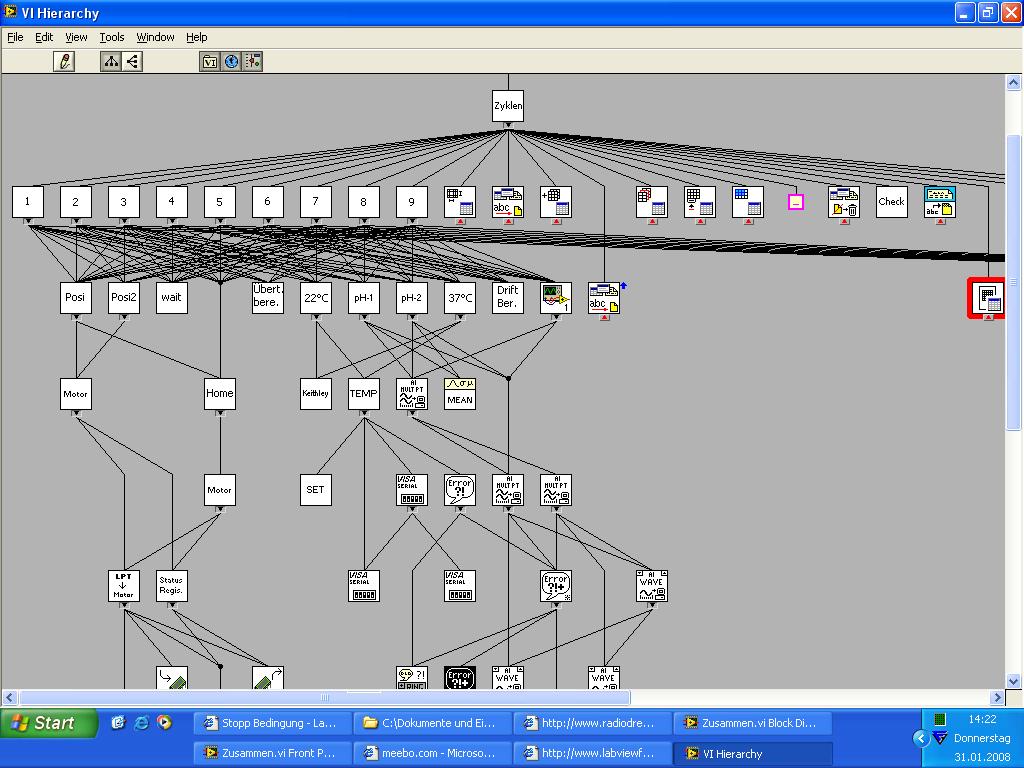Viewport: 1024px width, 768px height.
Task: Expand hidden system tray icons arrow
Action: tap(921, 739)
